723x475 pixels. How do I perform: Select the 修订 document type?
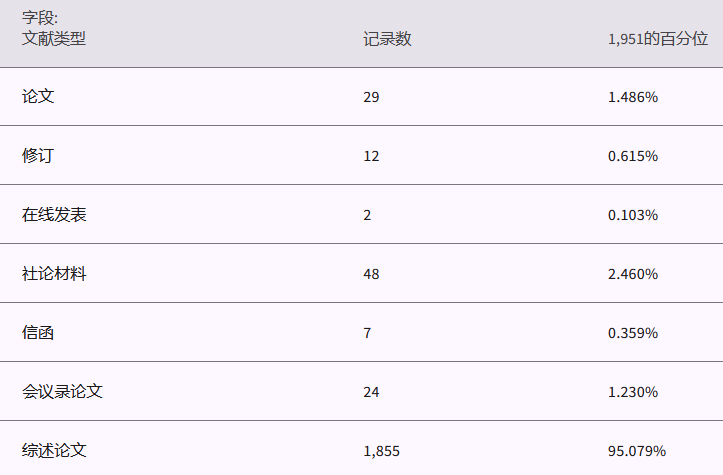38,156
